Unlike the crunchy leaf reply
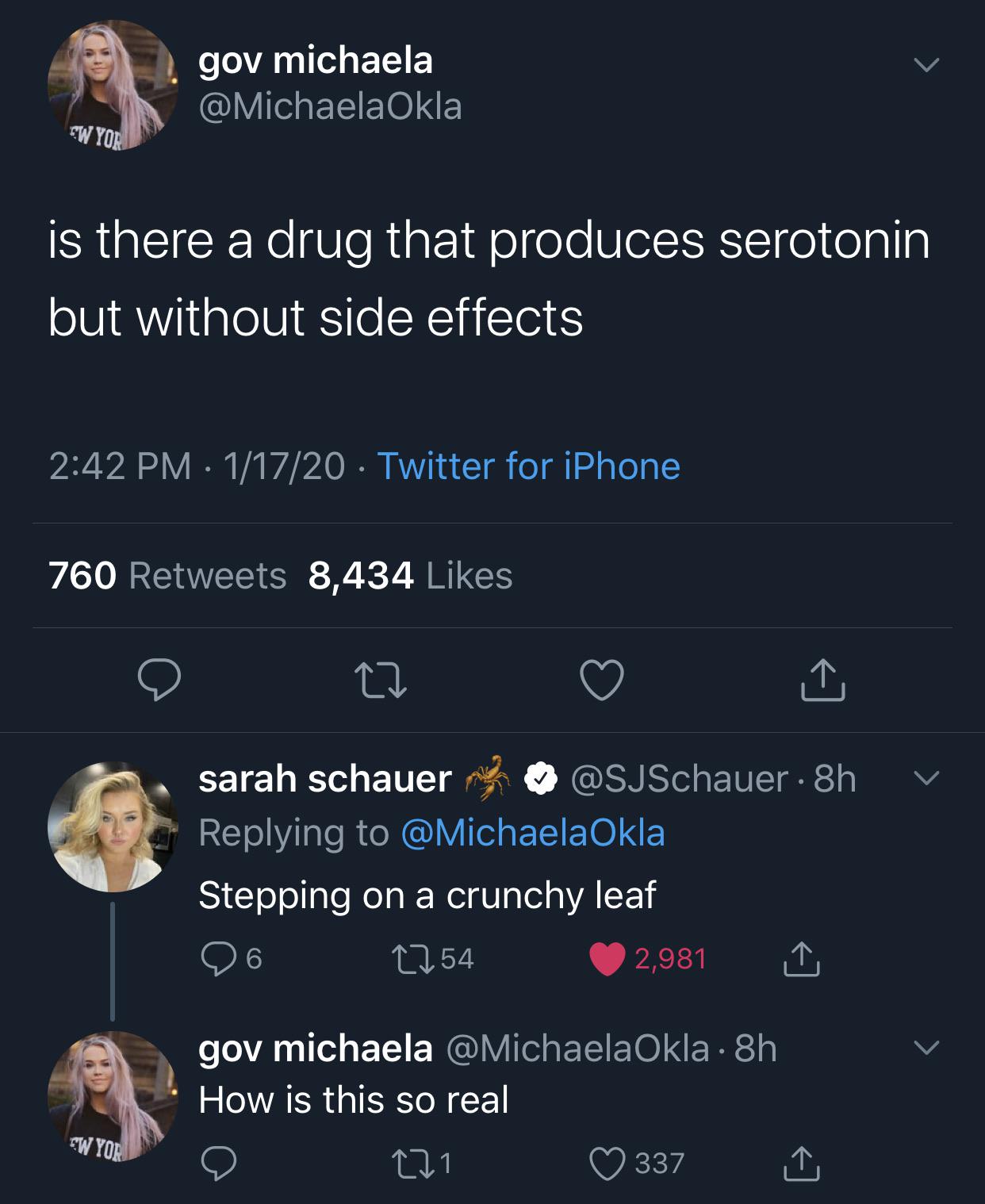Screen dimensions: 985x1204 coord(607,959)
